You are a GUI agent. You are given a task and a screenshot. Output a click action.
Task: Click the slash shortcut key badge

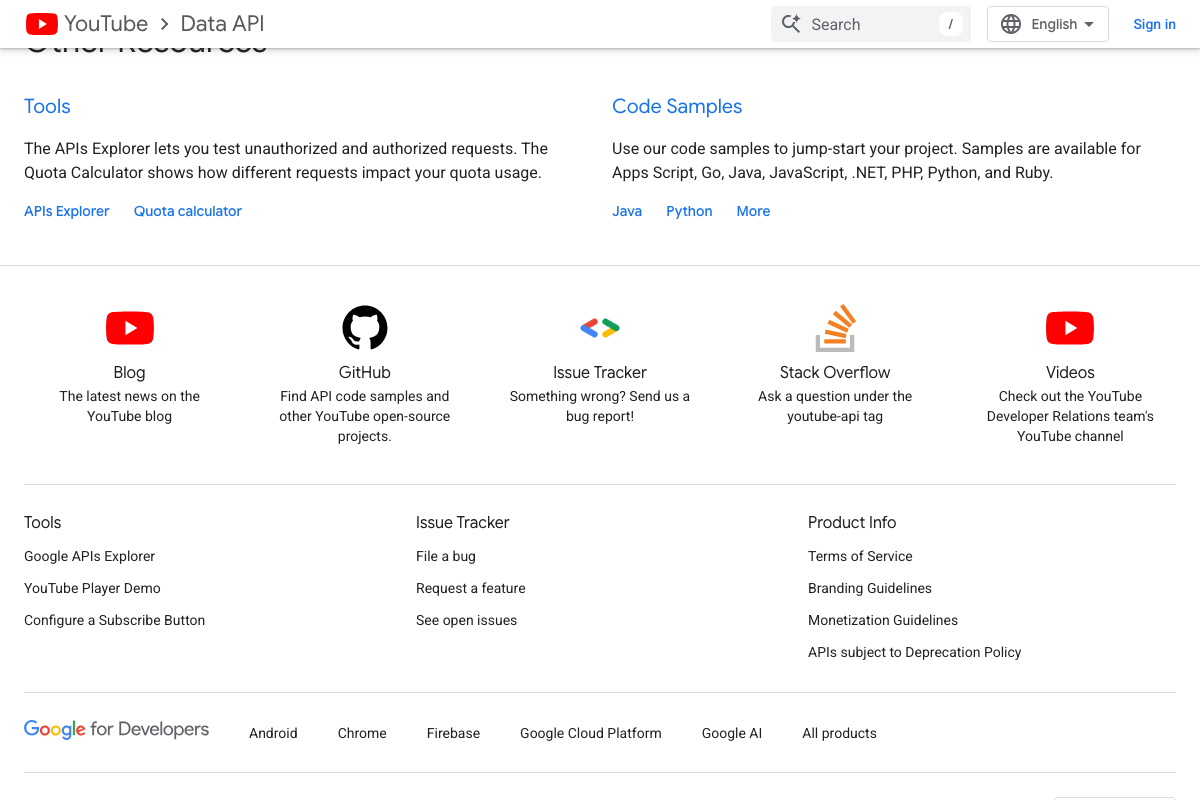tap(951, 24)
